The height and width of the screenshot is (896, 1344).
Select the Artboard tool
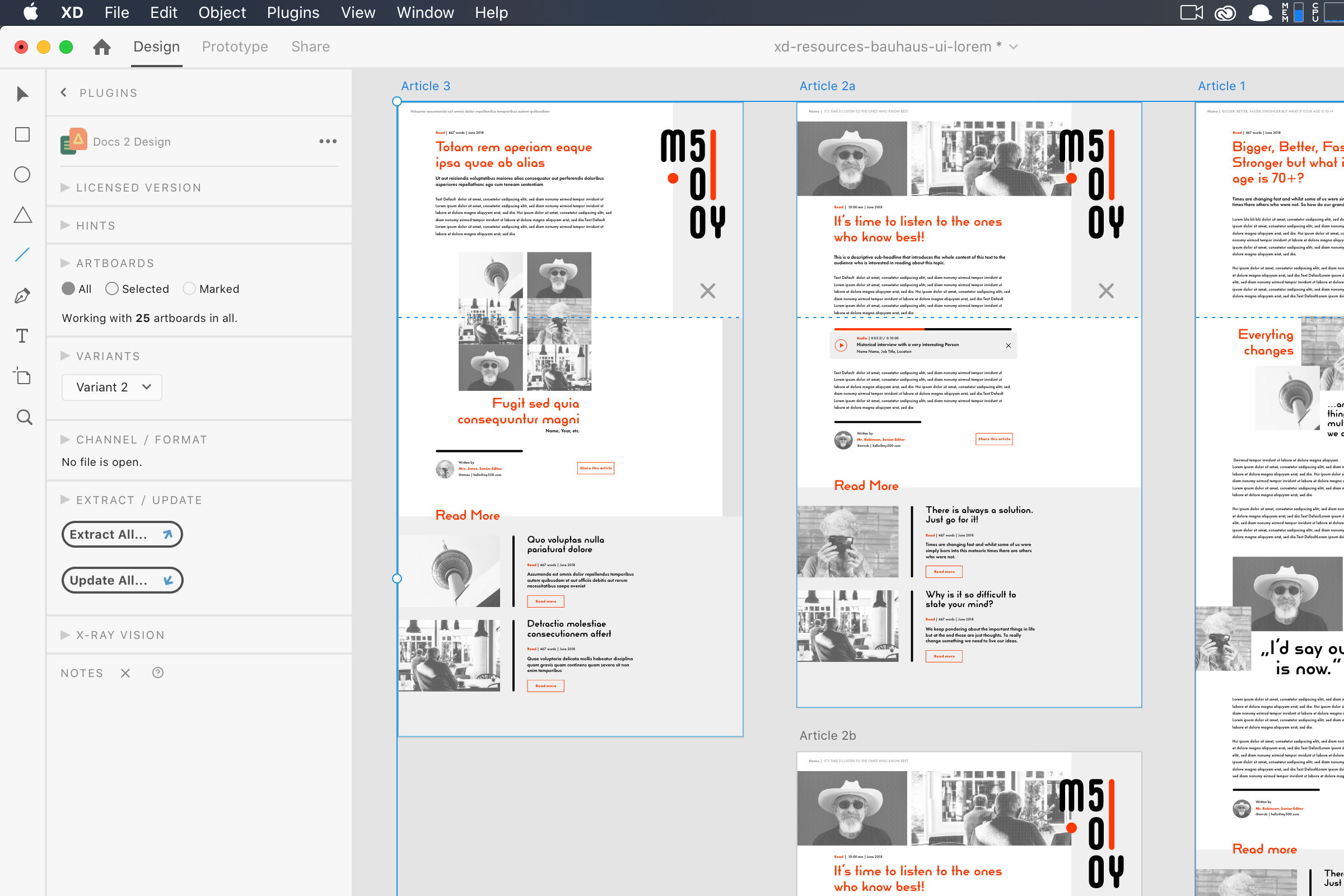pyautogui.click(x=22, y=376)
